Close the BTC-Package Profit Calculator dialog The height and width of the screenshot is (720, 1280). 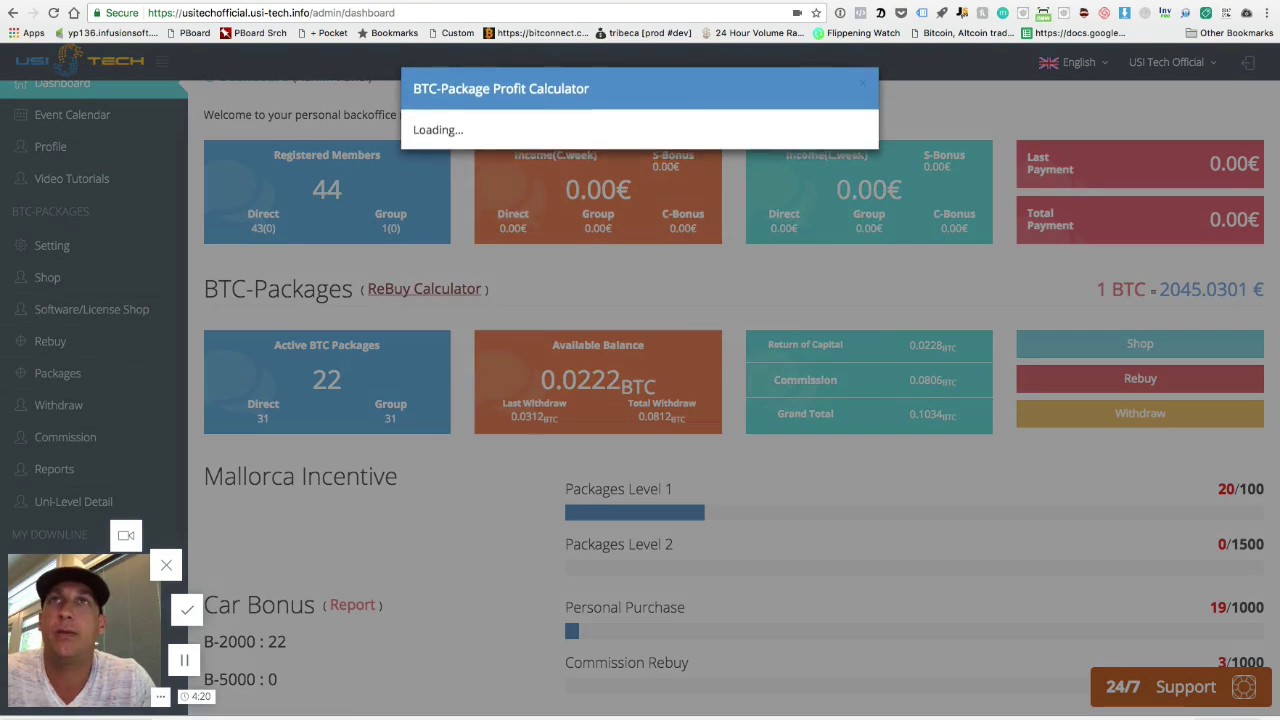pyautogui.click(x=863, y=83)
